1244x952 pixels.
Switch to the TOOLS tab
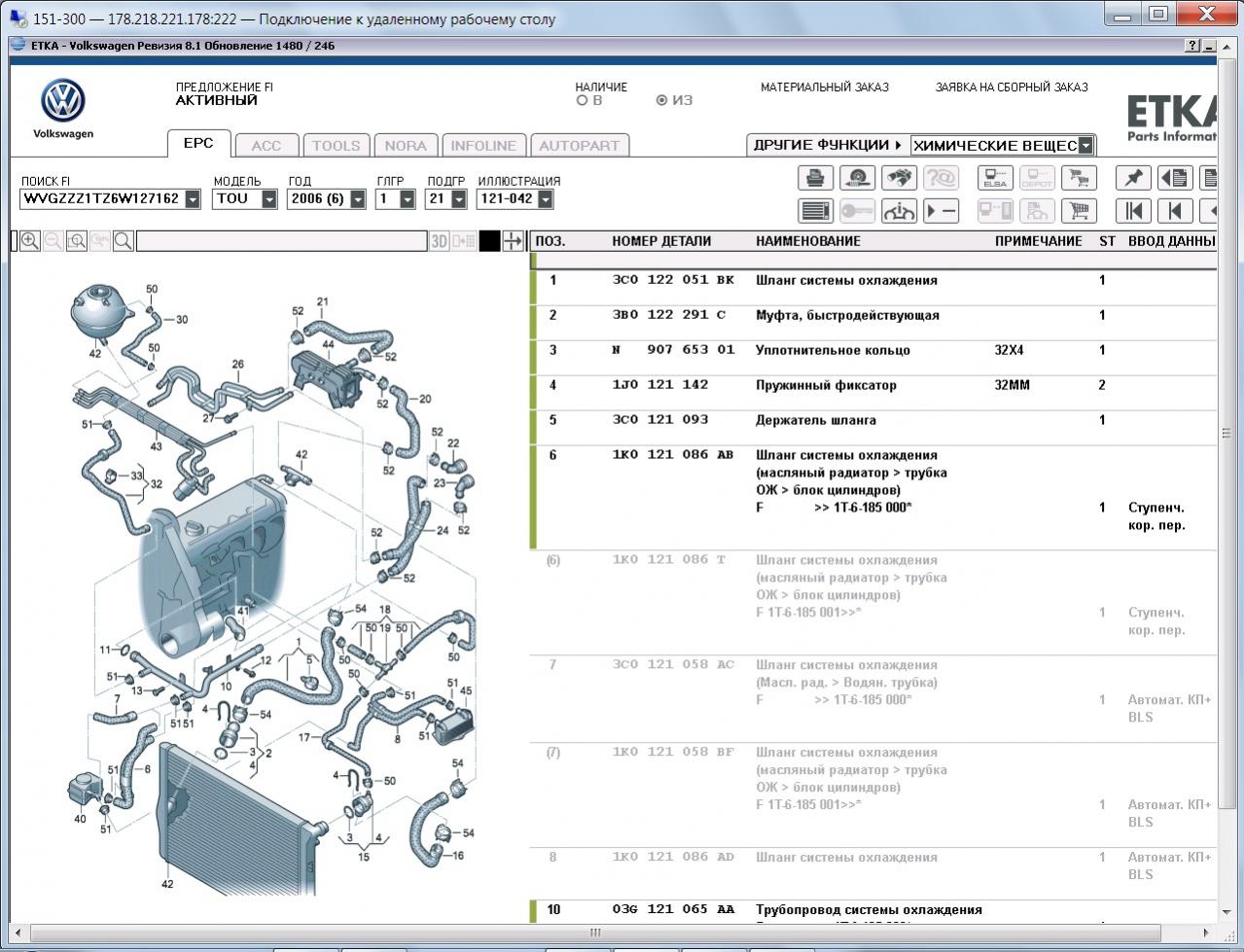click(x=336, y=146)
